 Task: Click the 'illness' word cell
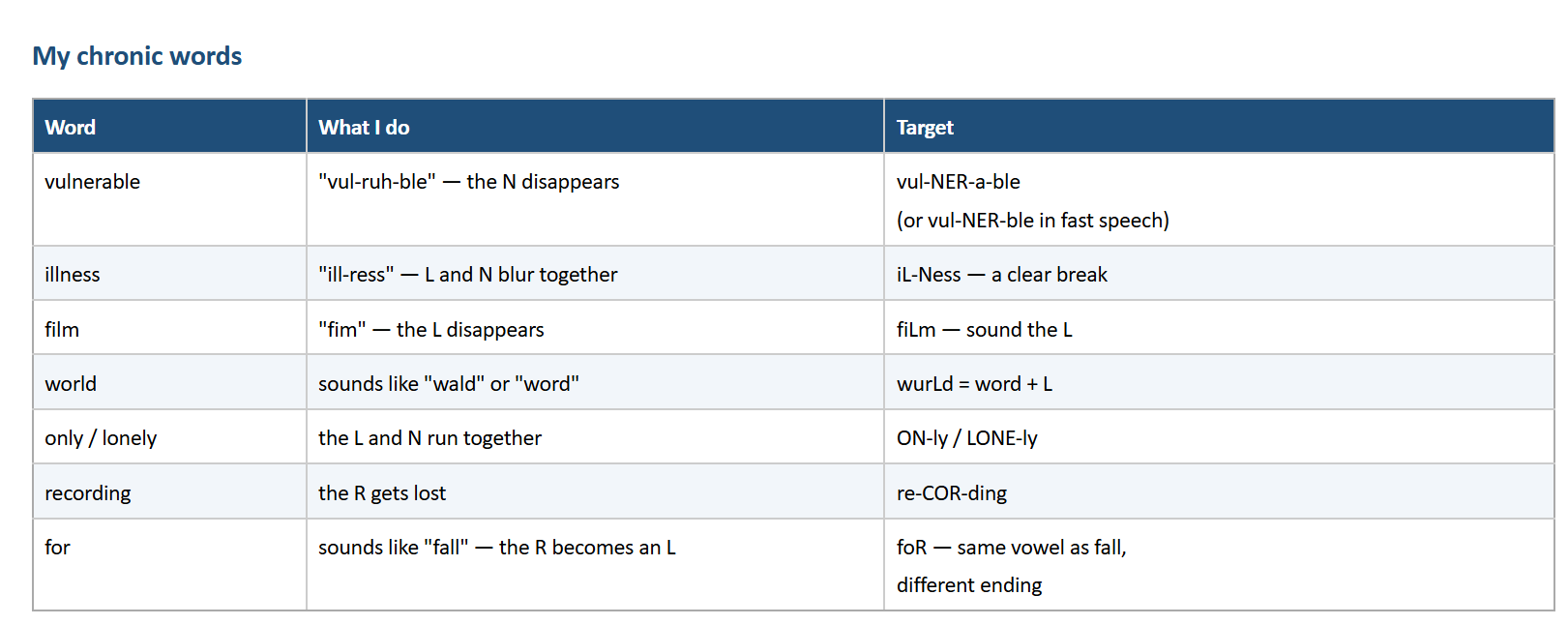(x=169, y=274)
